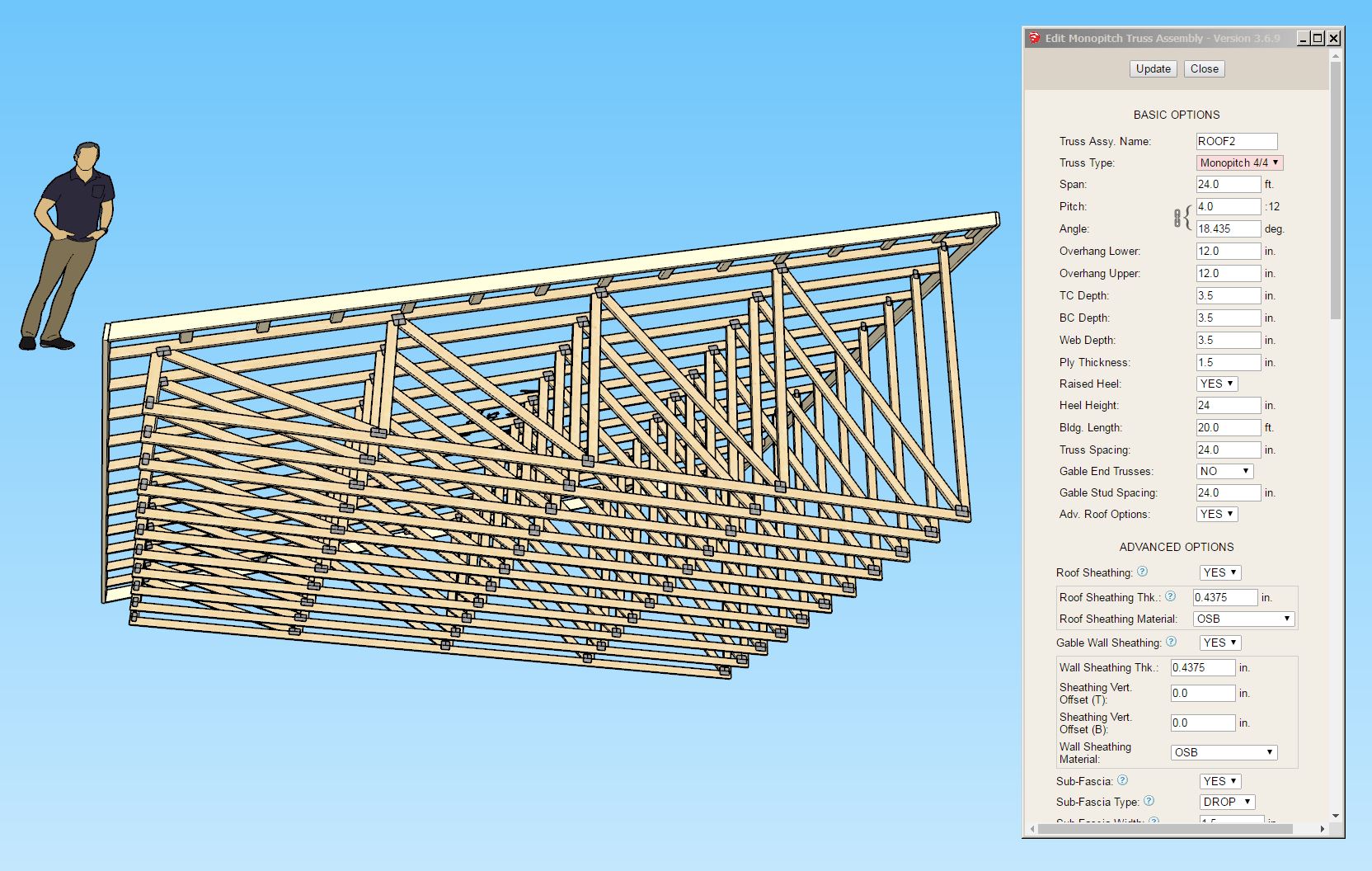
Task: Click the Close button in dialog
Action: pyautogui.click(x=1204, y=68)
